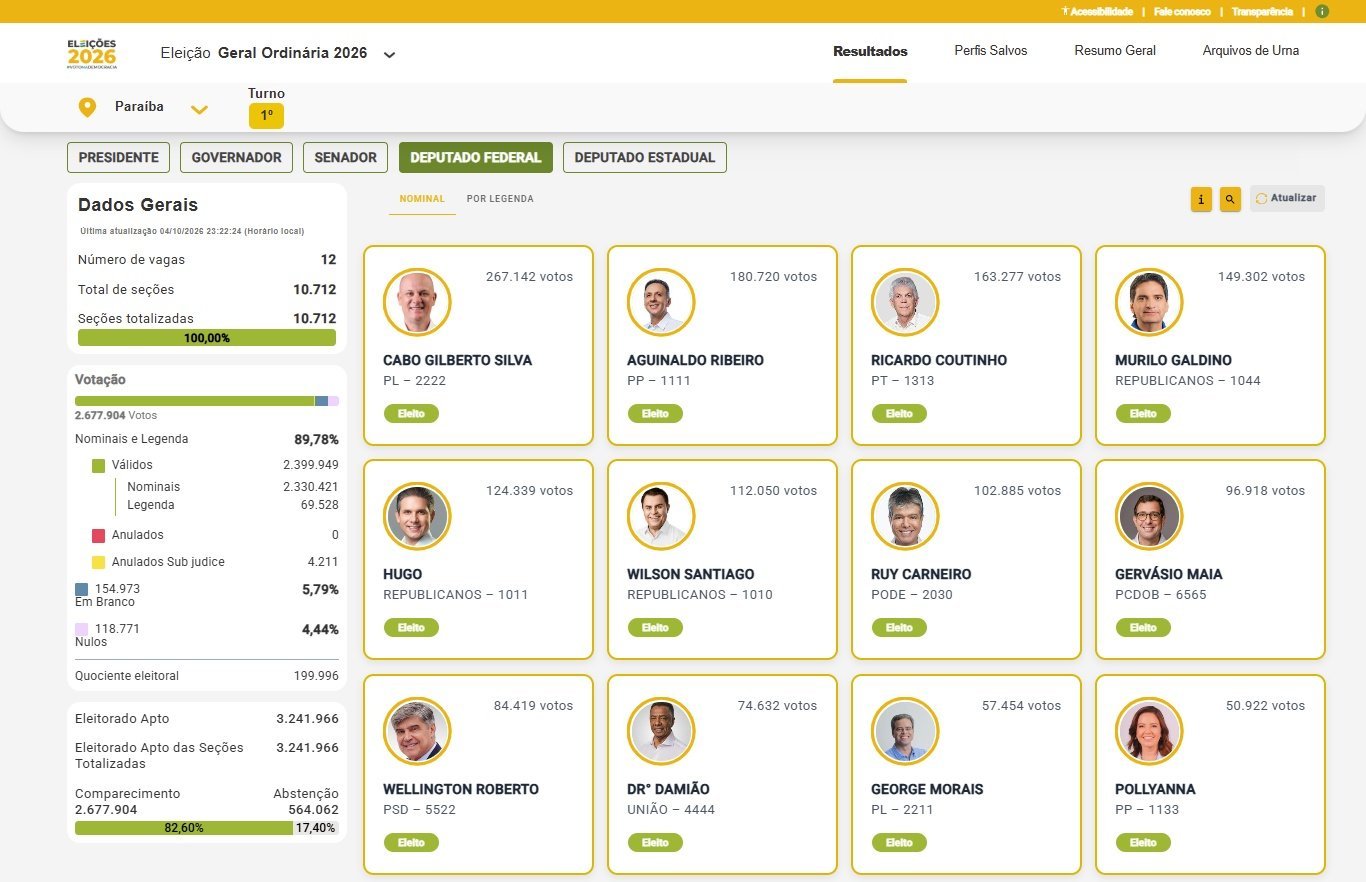
Task: Switch to Presidente results
Action: [x=119, y=157]
